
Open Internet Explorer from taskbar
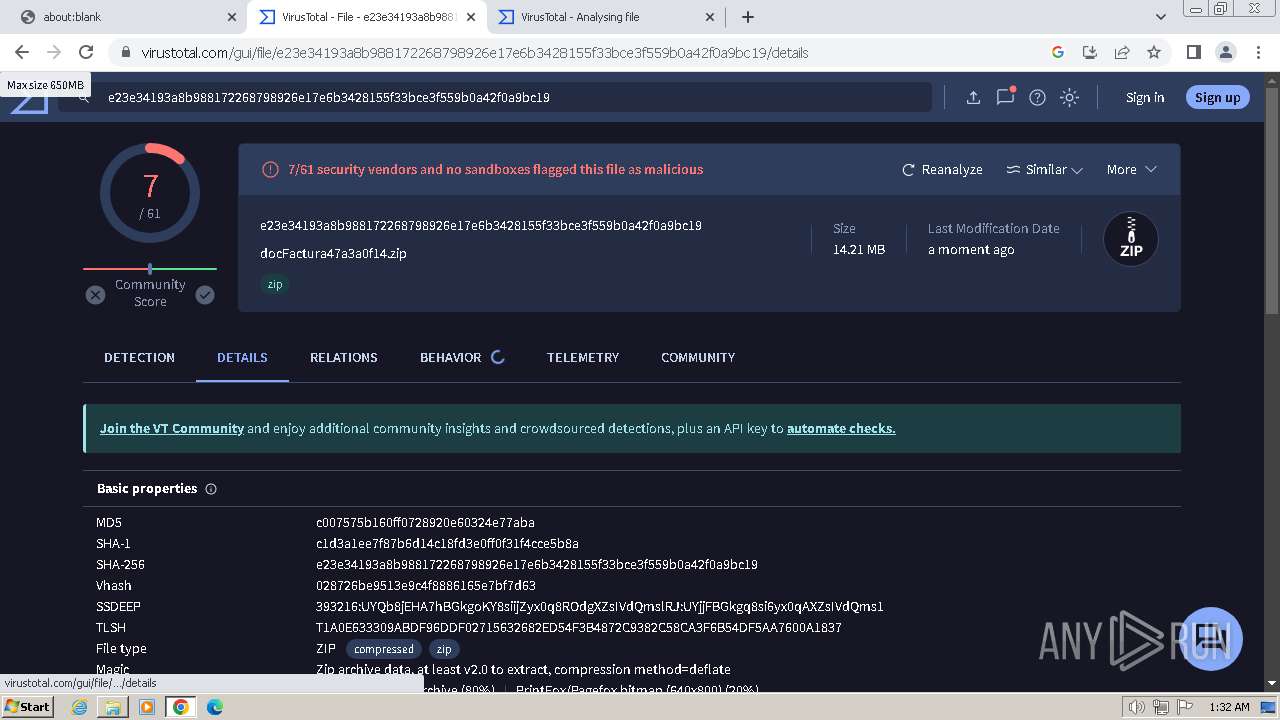pyautogui.click(x=80, y=707)
